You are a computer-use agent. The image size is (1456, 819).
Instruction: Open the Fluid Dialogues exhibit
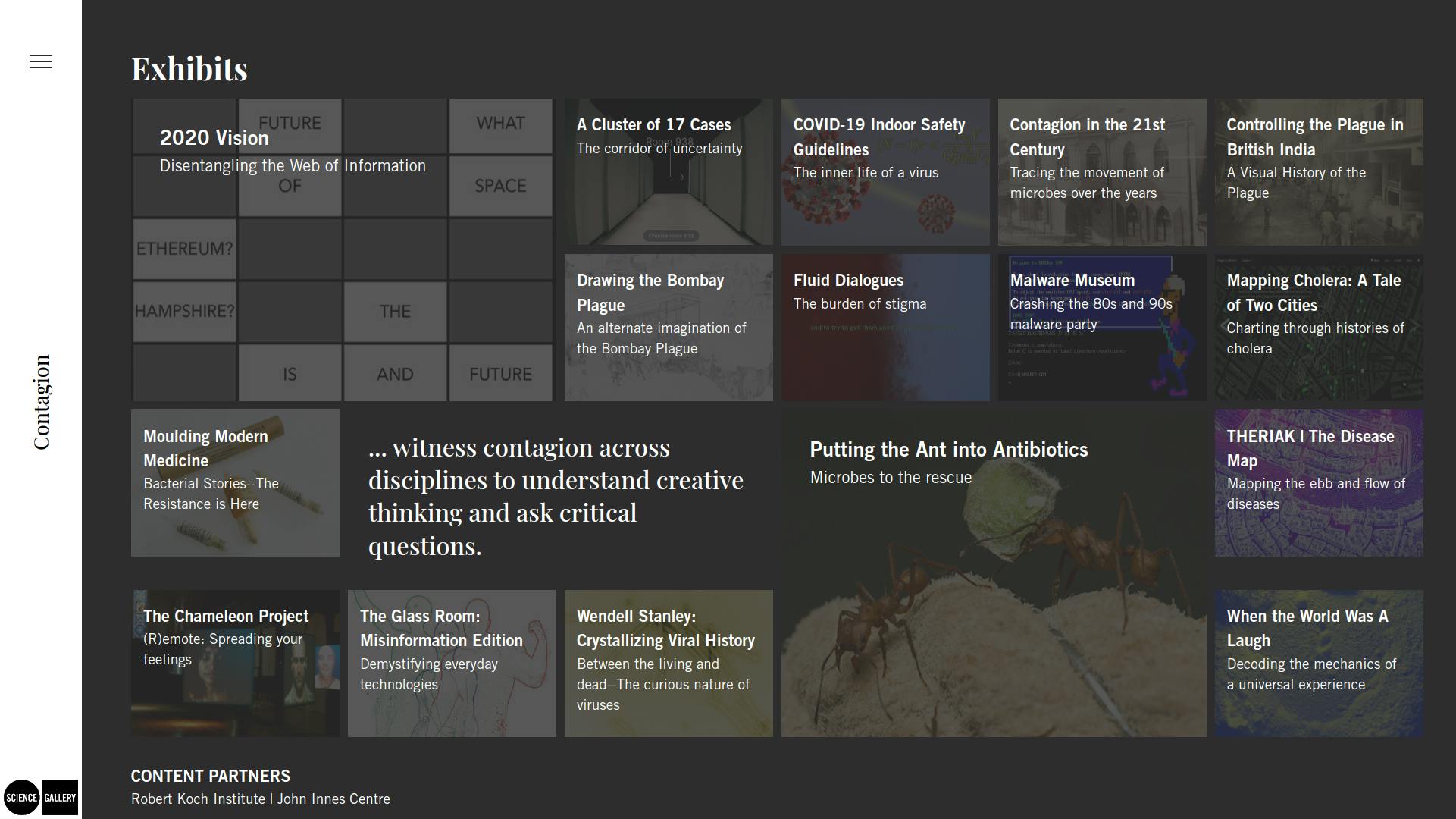(885, 328)
